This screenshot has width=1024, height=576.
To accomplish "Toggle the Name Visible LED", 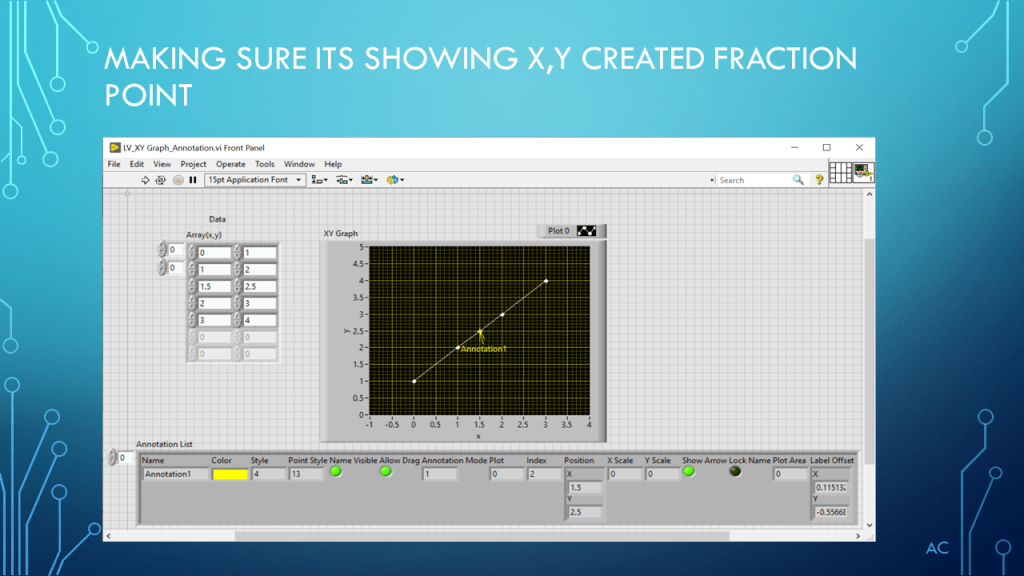I will [x=336, y=472].
